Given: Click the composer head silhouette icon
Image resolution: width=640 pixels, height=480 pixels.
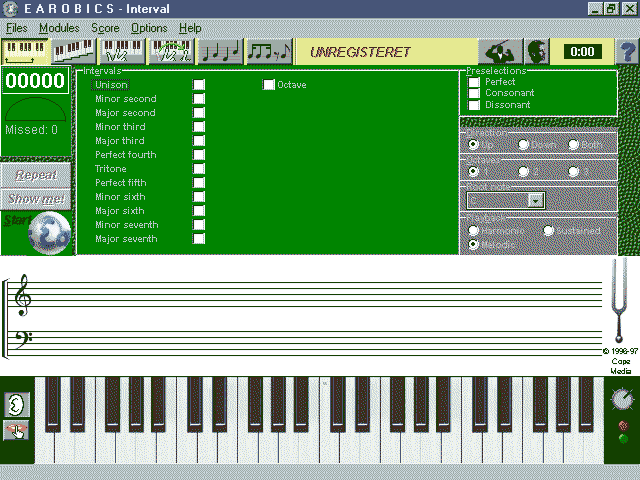Looking at the screenshot, I should (537, 51).
